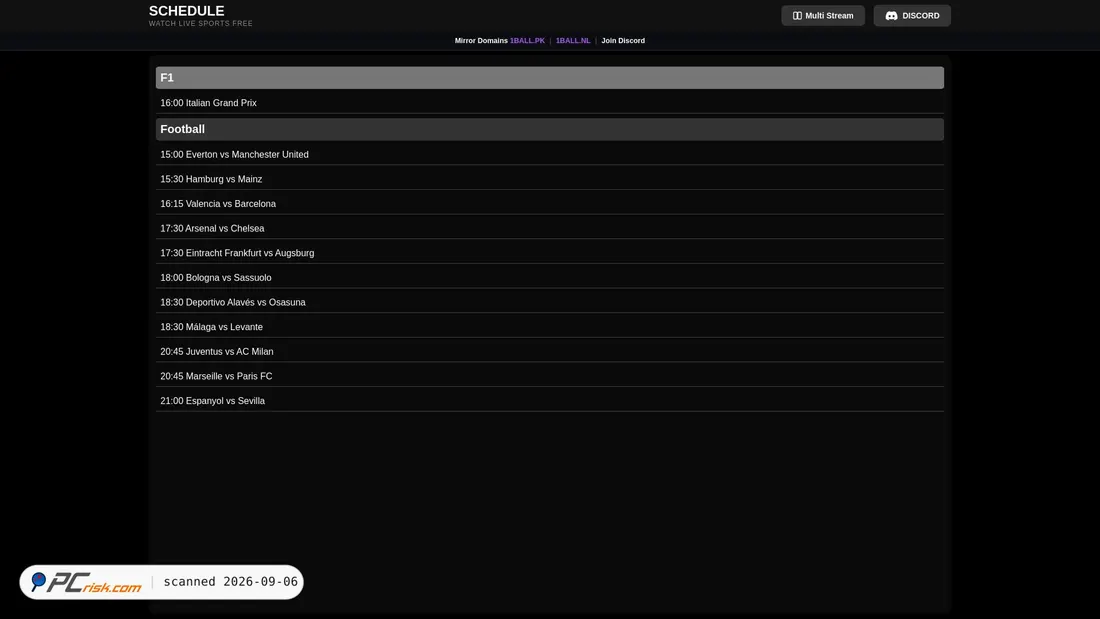Open 20:45 Marseille vs Paris FC

point(549,375)
